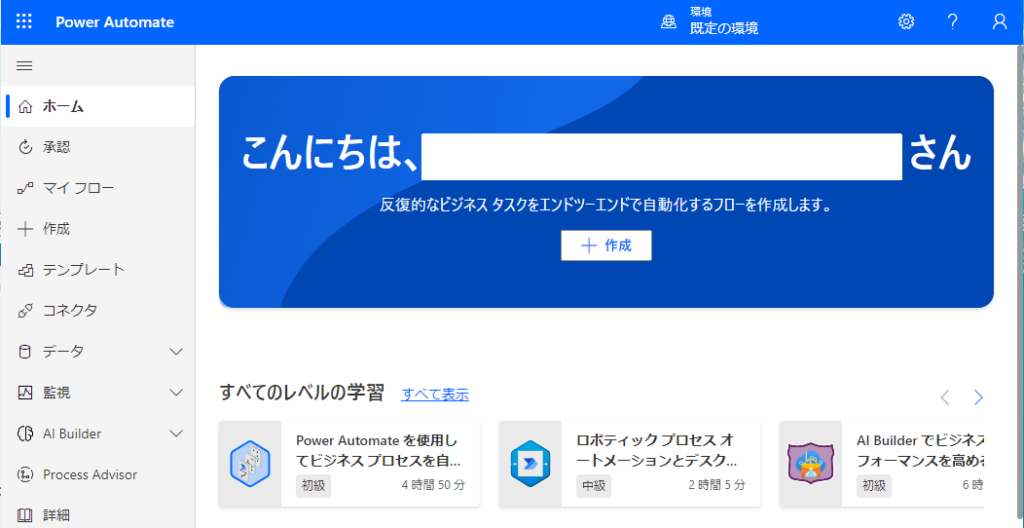Open Process Advisor in the sidebar

[x=98, y=474]
